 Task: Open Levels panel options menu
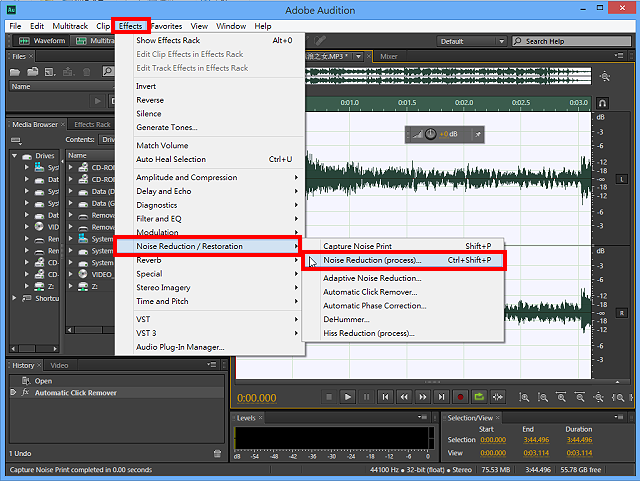(422, 418)
